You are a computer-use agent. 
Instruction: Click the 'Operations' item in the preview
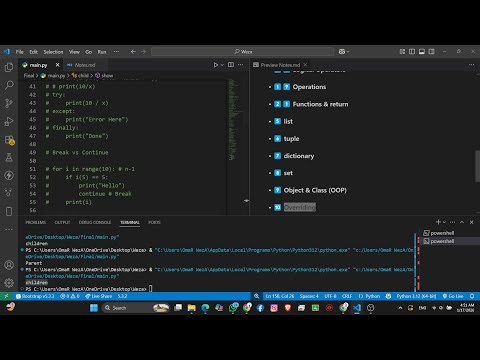click(x=309, y=87)
